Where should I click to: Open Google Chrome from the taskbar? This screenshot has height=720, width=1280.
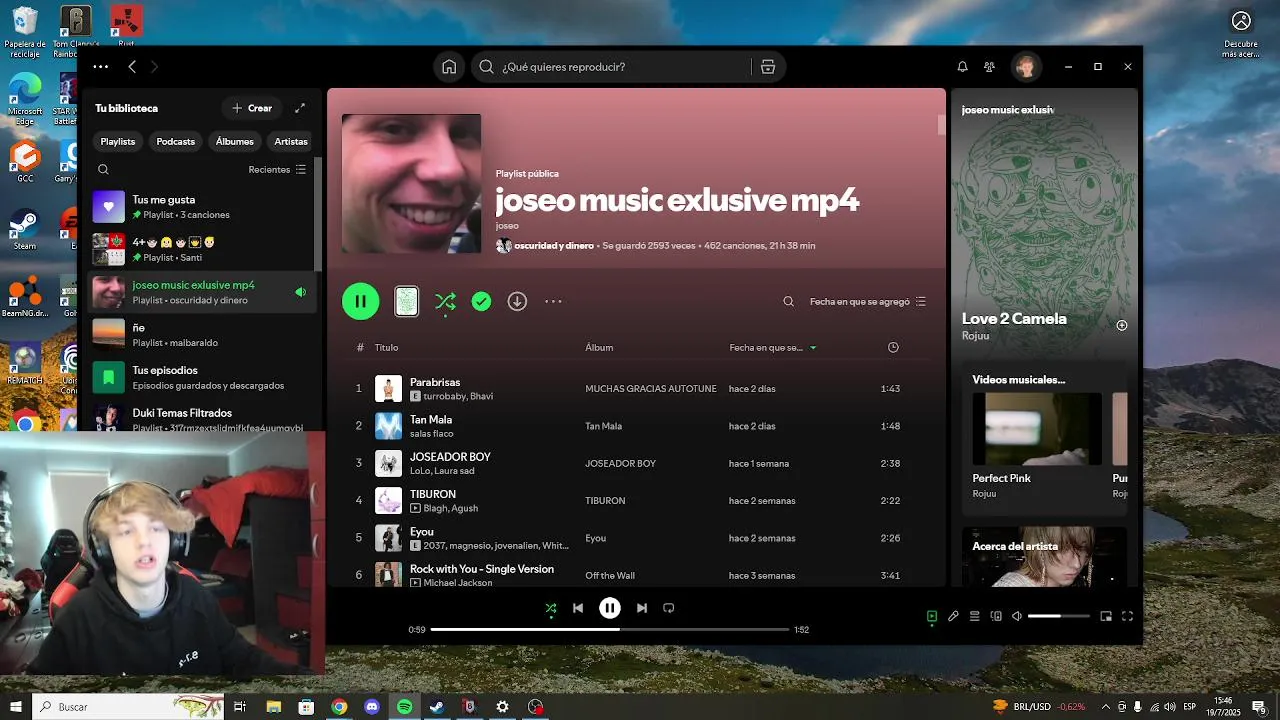pos(339,707)
